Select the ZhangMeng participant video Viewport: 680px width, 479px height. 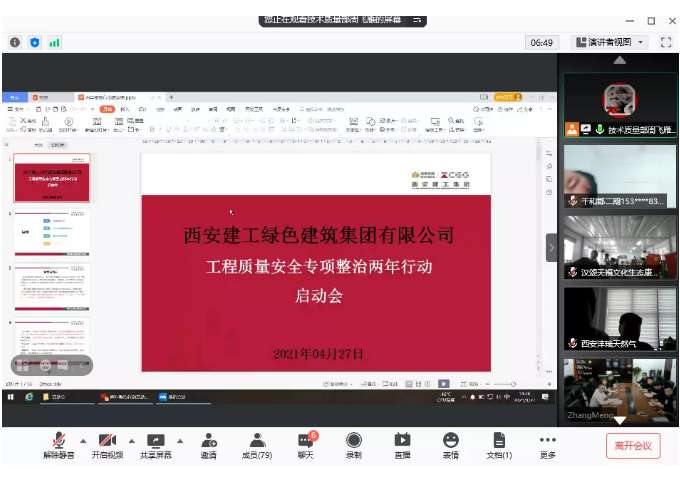tap(620, 390)
